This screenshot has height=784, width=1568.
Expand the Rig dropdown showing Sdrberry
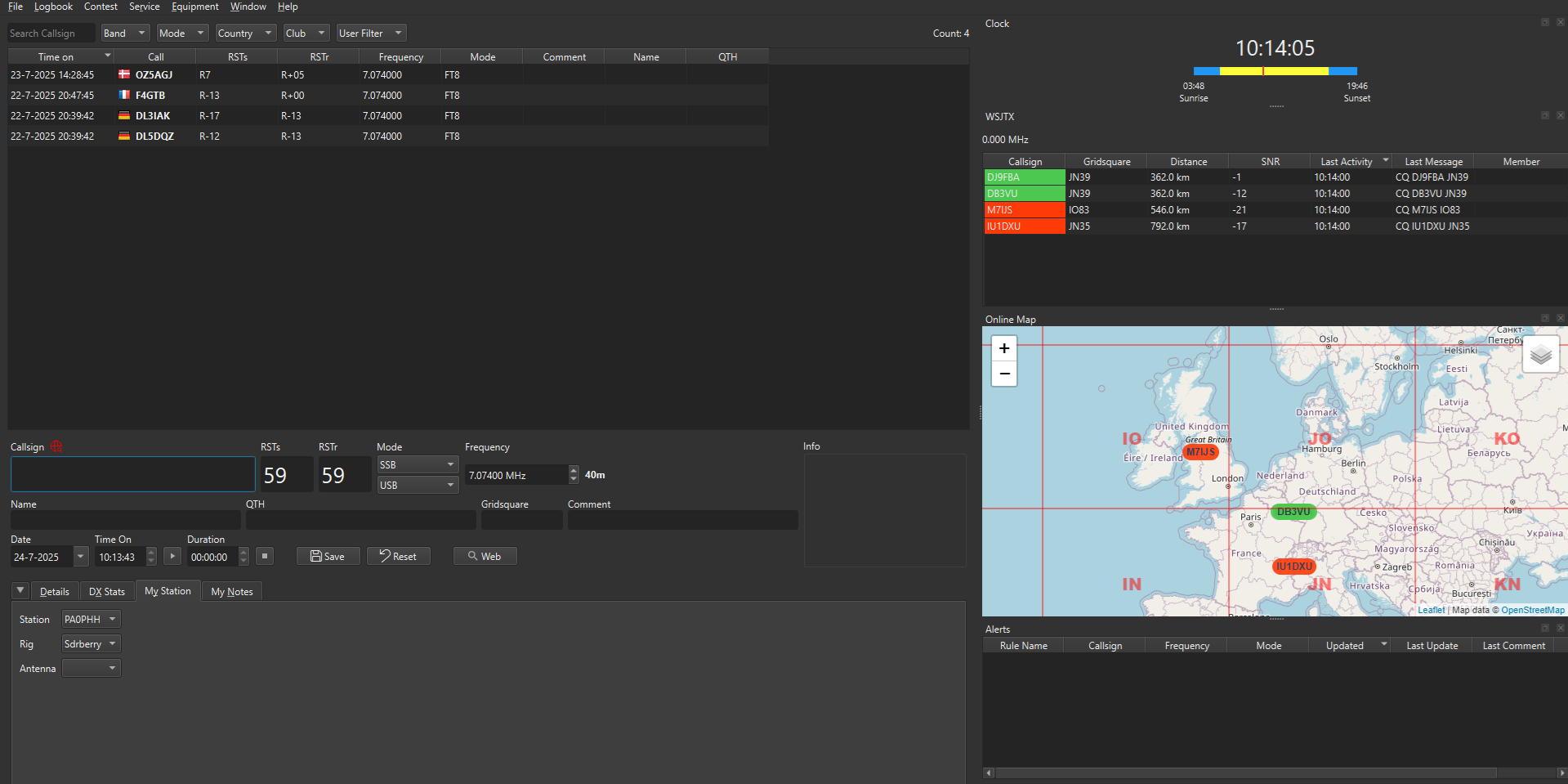tap(92, 644)
